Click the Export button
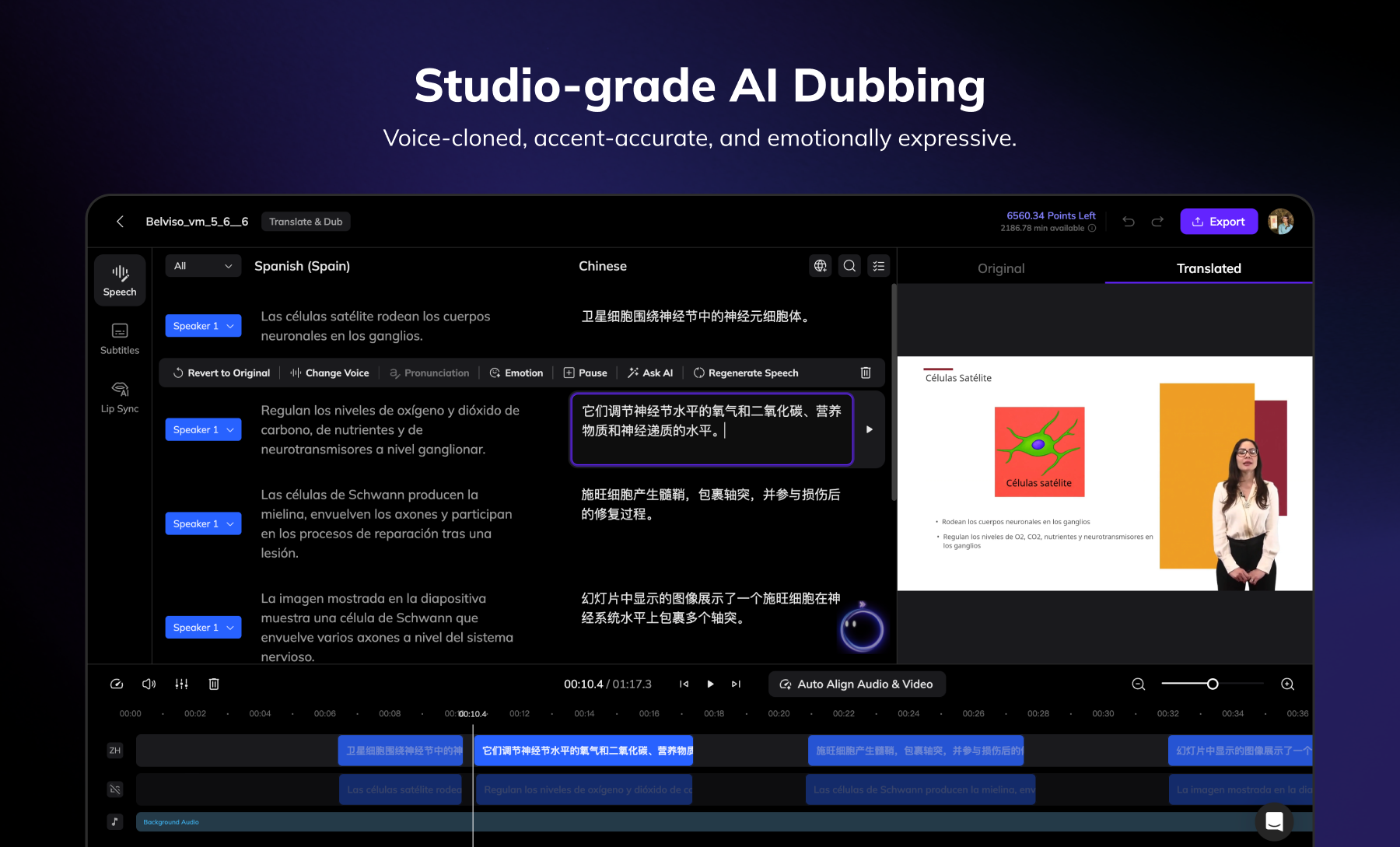This screenshot has height=847, width=1400. click(x=1219, y=222)
